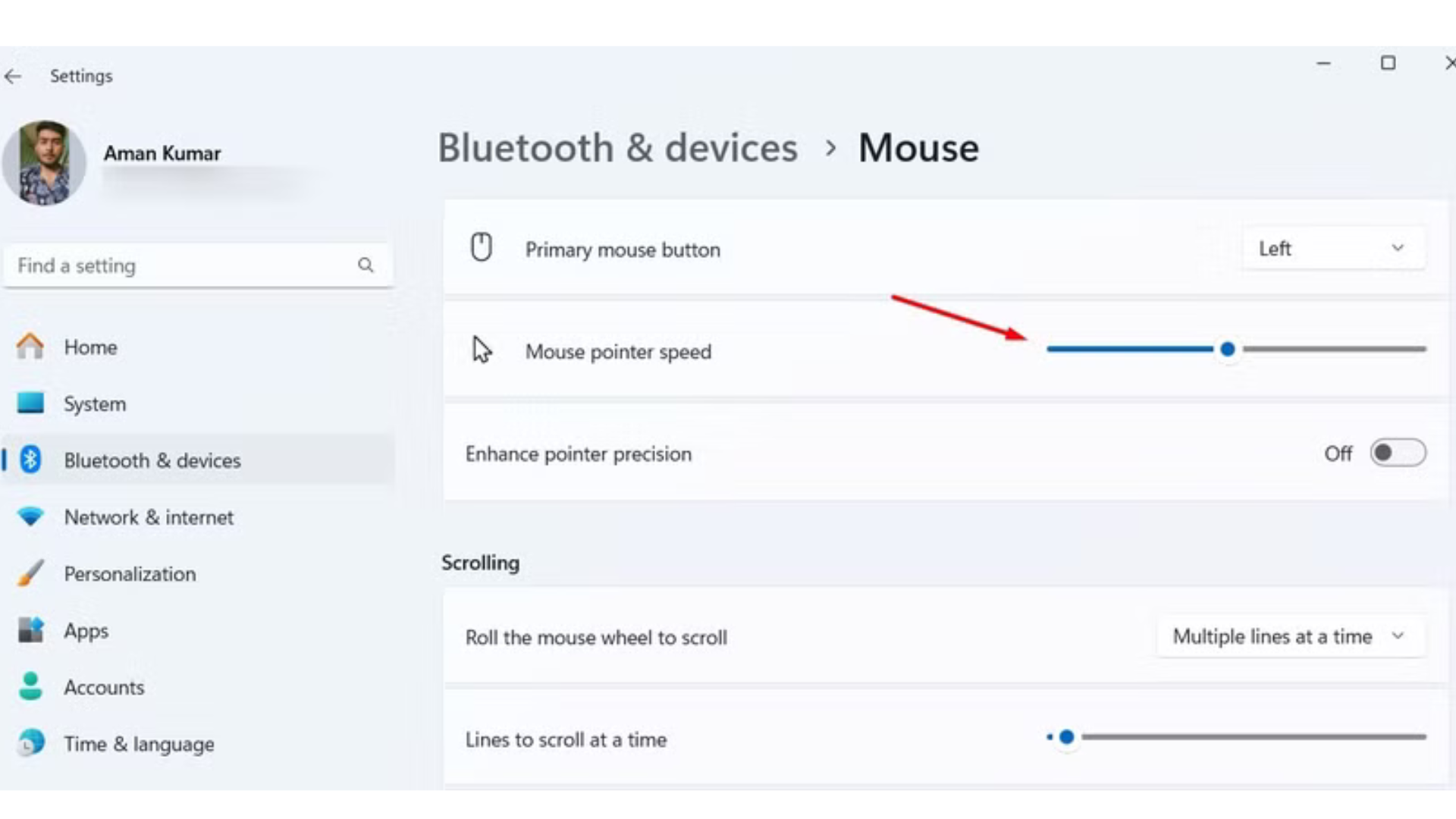Image resolution: width=1456 pixels, height=819 pixels.
Task: Toggle Enhance pointer precision switch
Action: pos(1397,453)
